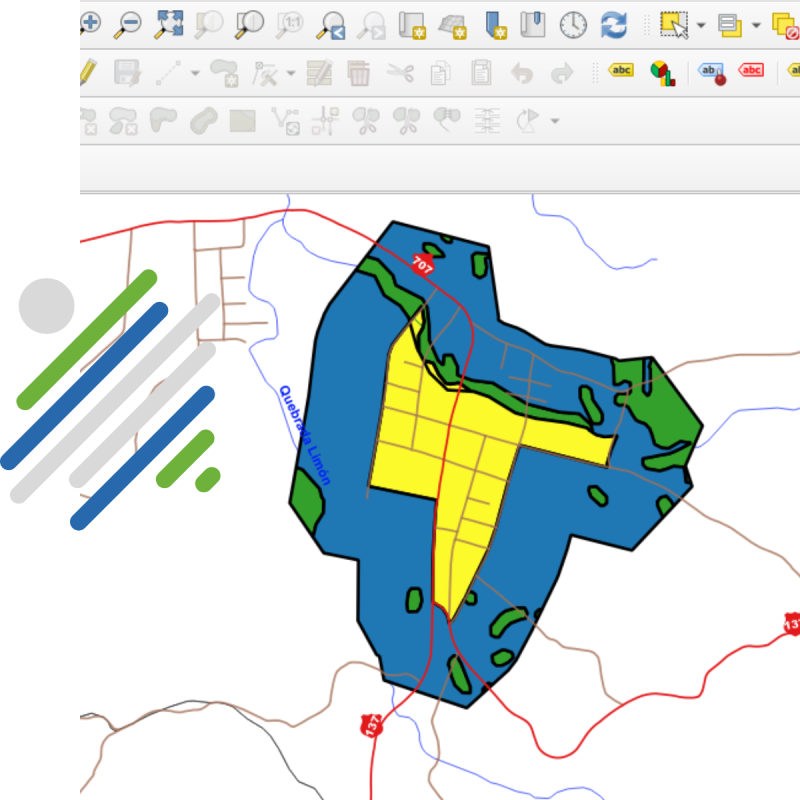Click Delete Selected trash can icon

coord(359,73)
